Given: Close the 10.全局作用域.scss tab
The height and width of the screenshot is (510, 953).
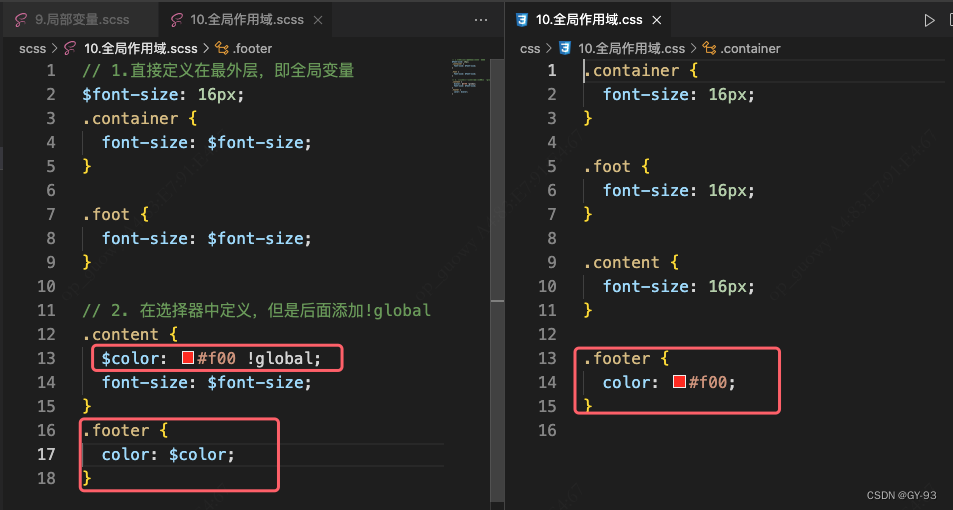Looking at the screenshot, I should pyautogui.click(x=318, y=20).
